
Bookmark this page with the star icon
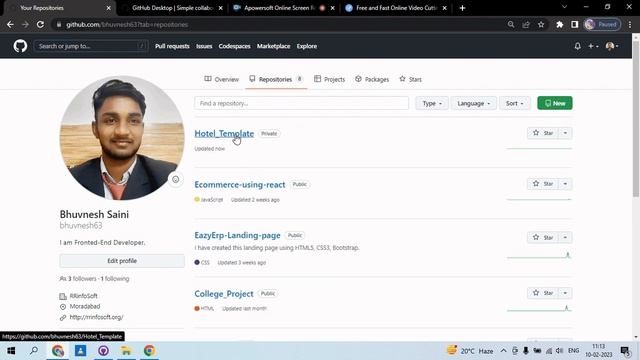[x=541, y=24]
